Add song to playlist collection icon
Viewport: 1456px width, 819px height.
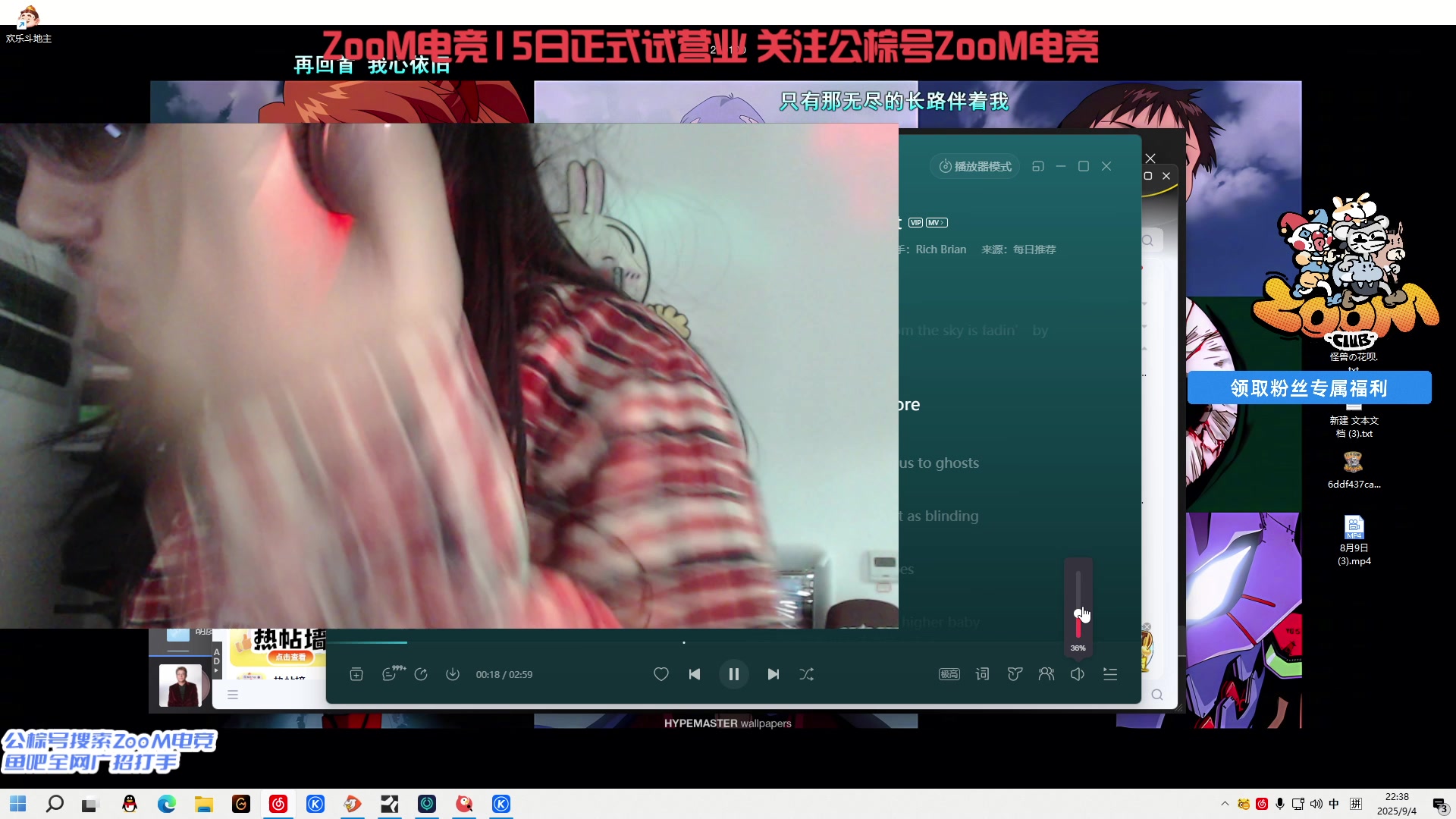[356, 674]
